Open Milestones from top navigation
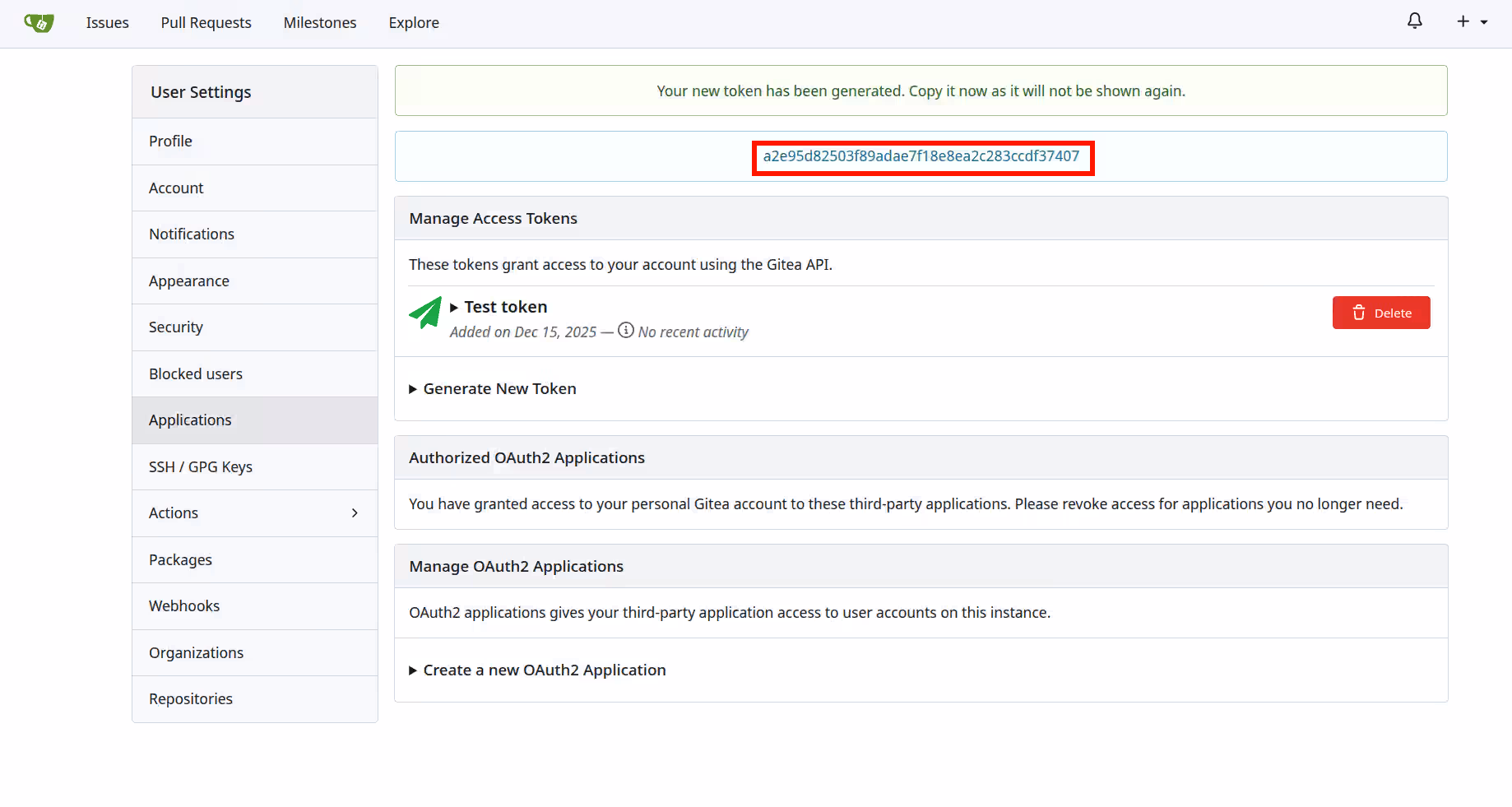The height and width of the screenshot is (807, 1512). (320, 23)
